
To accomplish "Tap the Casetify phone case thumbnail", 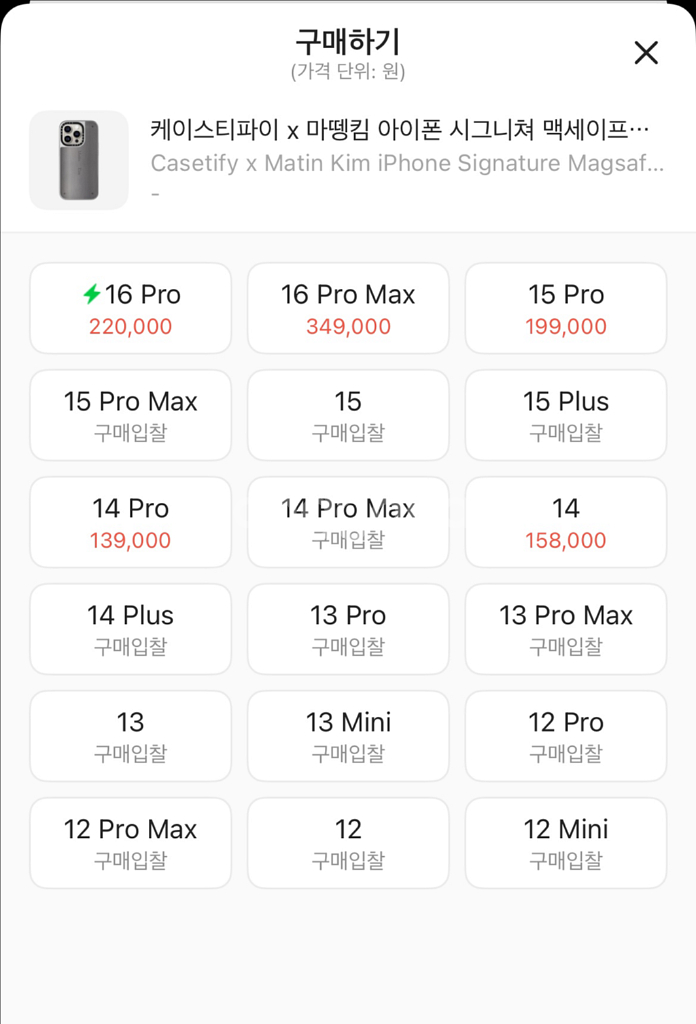I will pyautogui.click(x=79, y=160).
